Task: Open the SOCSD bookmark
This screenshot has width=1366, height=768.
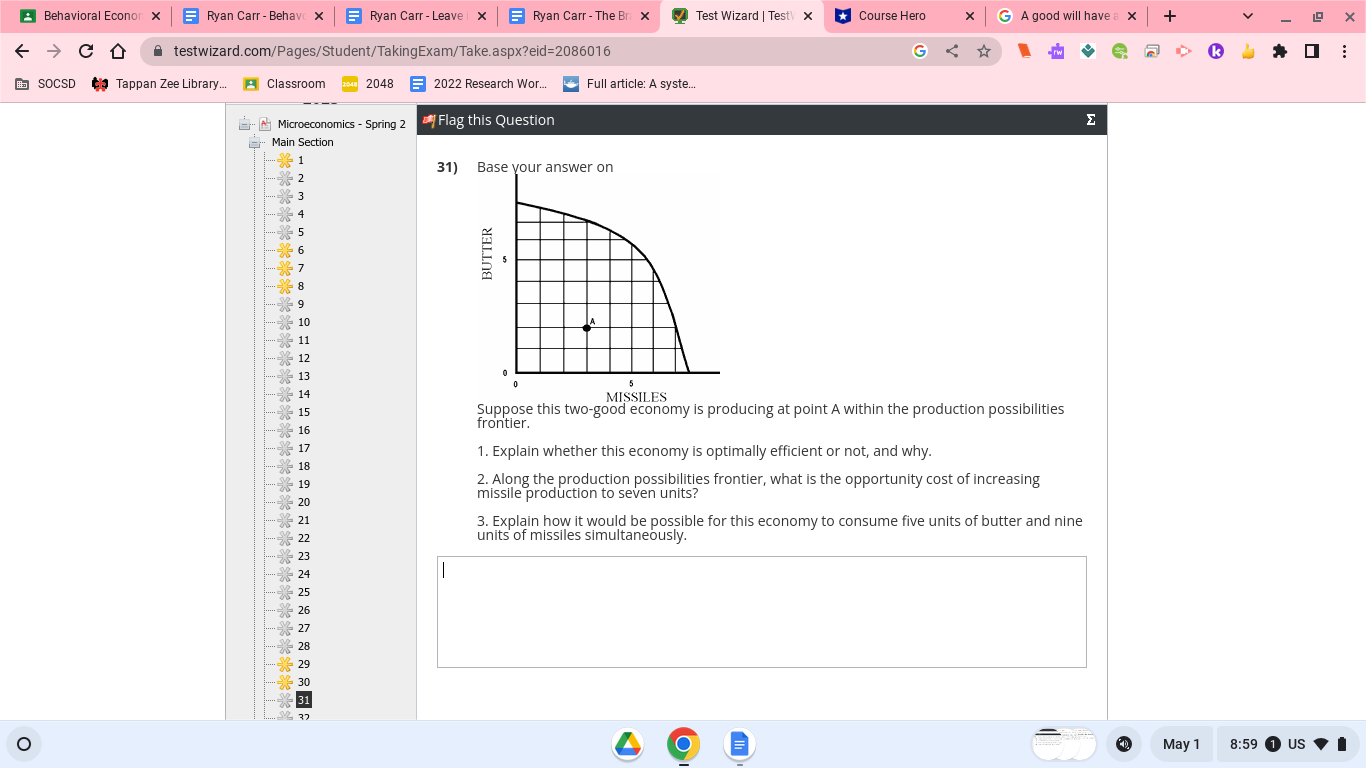Action: tap(45, 84)
